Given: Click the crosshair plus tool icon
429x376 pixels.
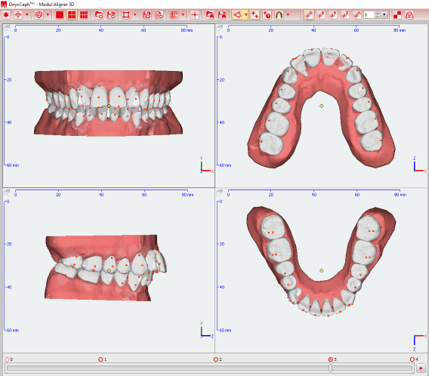Looking at the screenshot, I should tap(195, 15).
